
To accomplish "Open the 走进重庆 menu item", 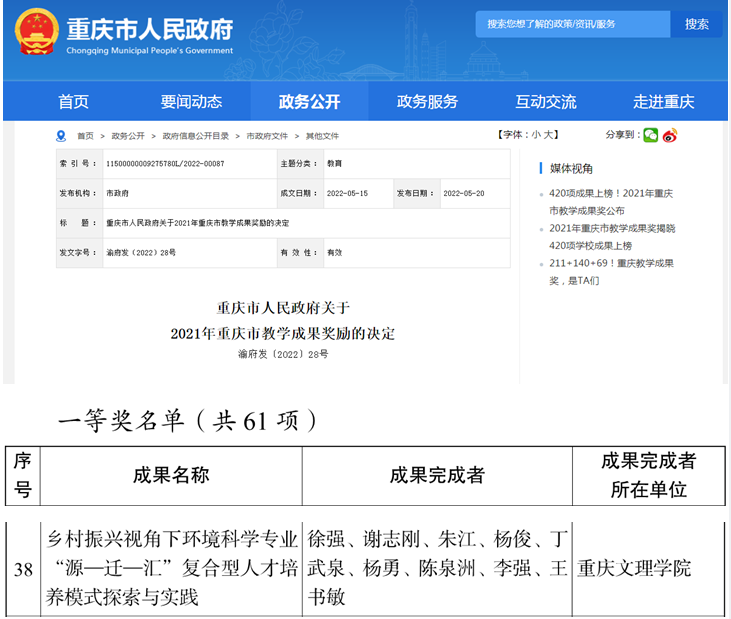I will 663,101.
